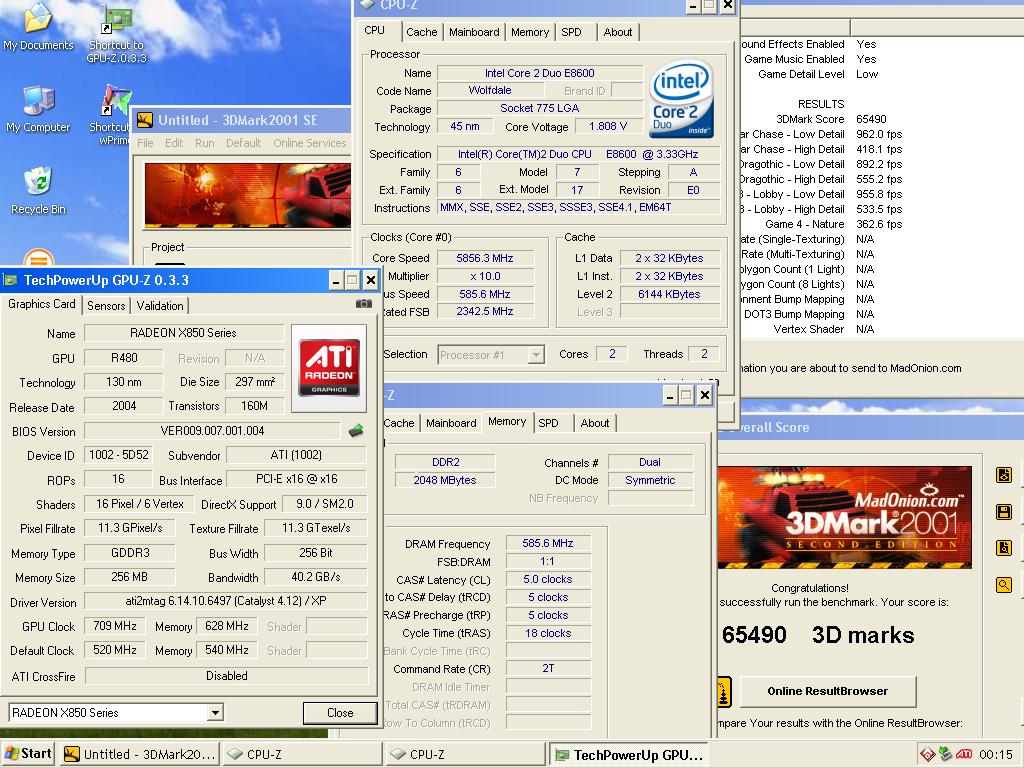
Task: Open About tab in lower CPU-Z window
Action: click(594, 423)
